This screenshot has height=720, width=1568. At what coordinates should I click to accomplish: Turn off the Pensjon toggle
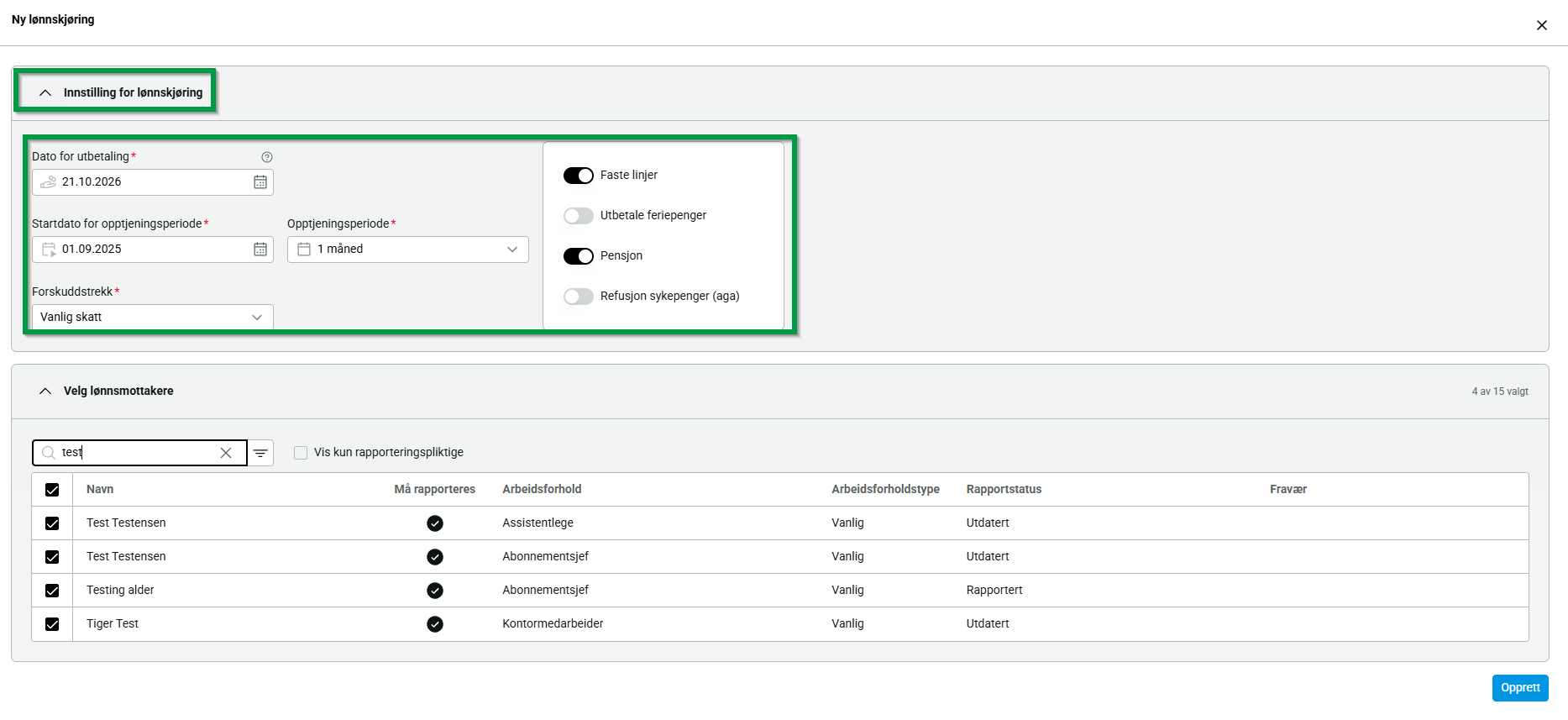pos(579,256)
